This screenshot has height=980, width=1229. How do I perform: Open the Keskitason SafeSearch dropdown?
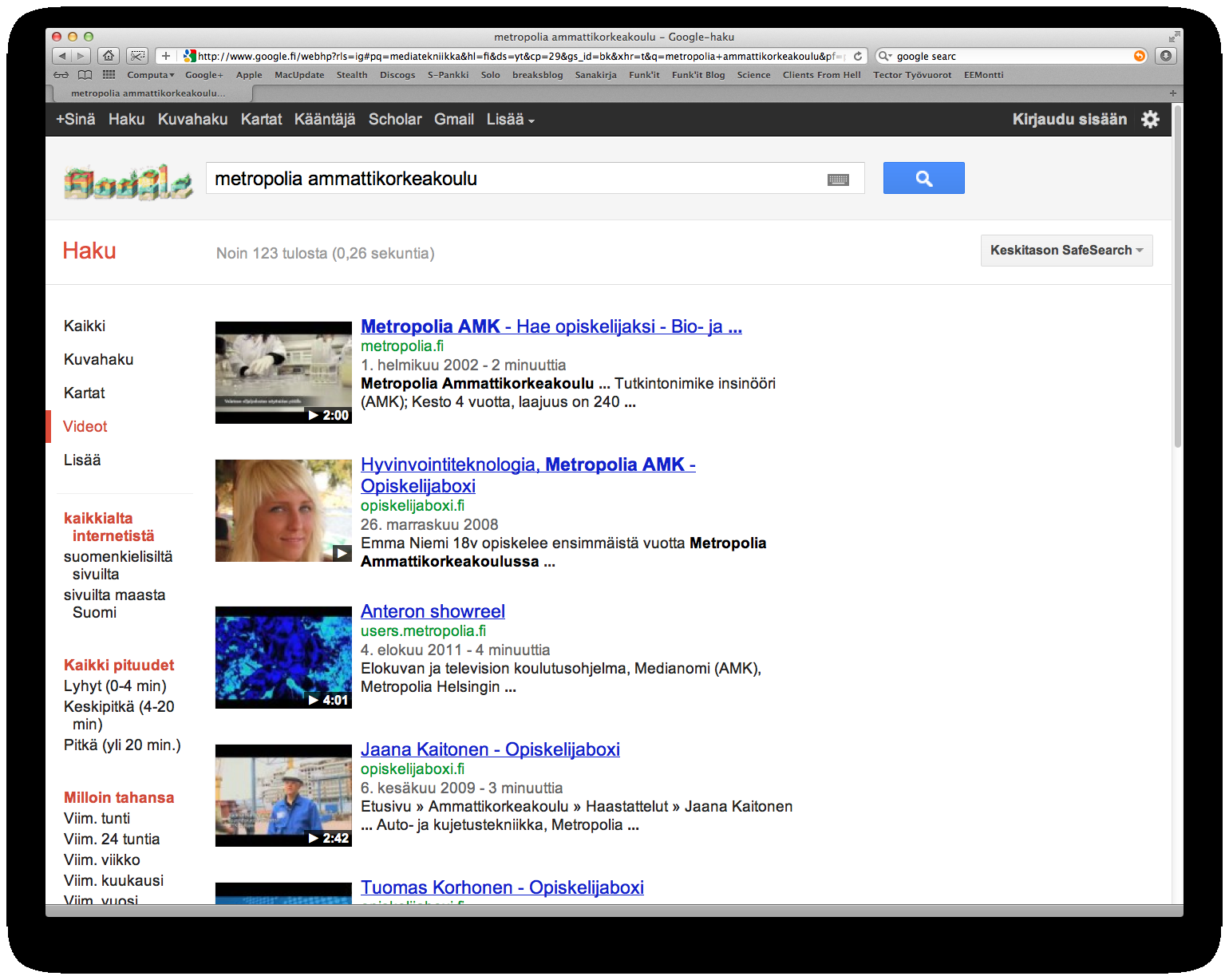(1066, 251)
